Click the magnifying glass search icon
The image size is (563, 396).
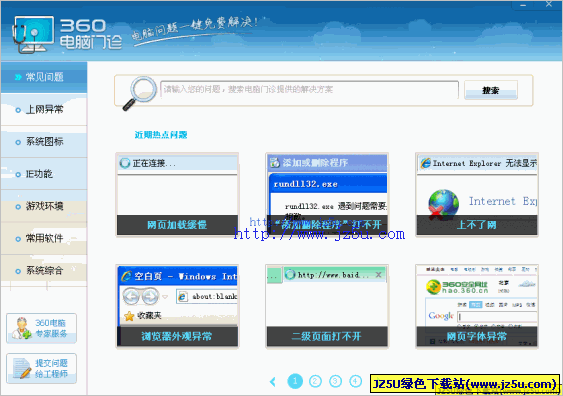point(140,93)
